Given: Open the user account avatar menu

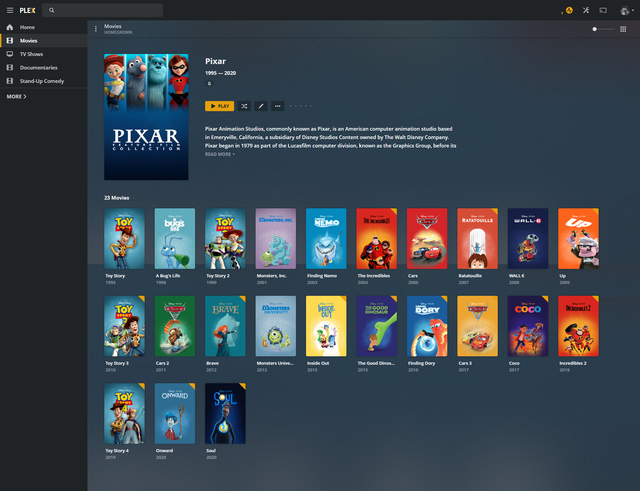Looking at the screenshot, I should pyautogui.click(x=625, y=11).
